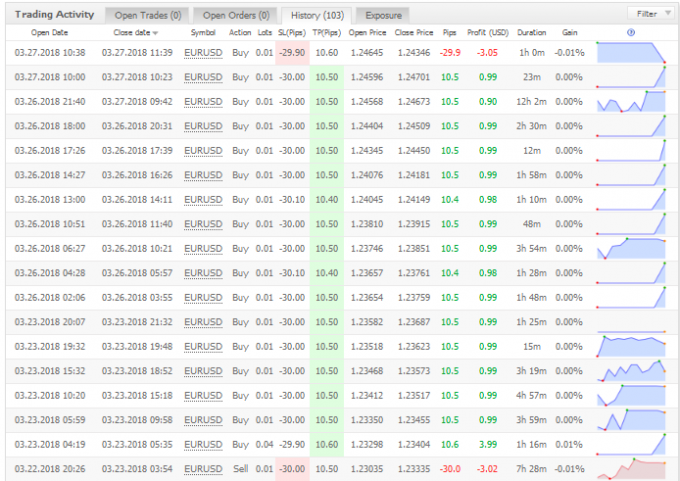Click the highlighted -29.90 SL cell in top row
This screenshot has width=680, height=481.
[292, 53]
